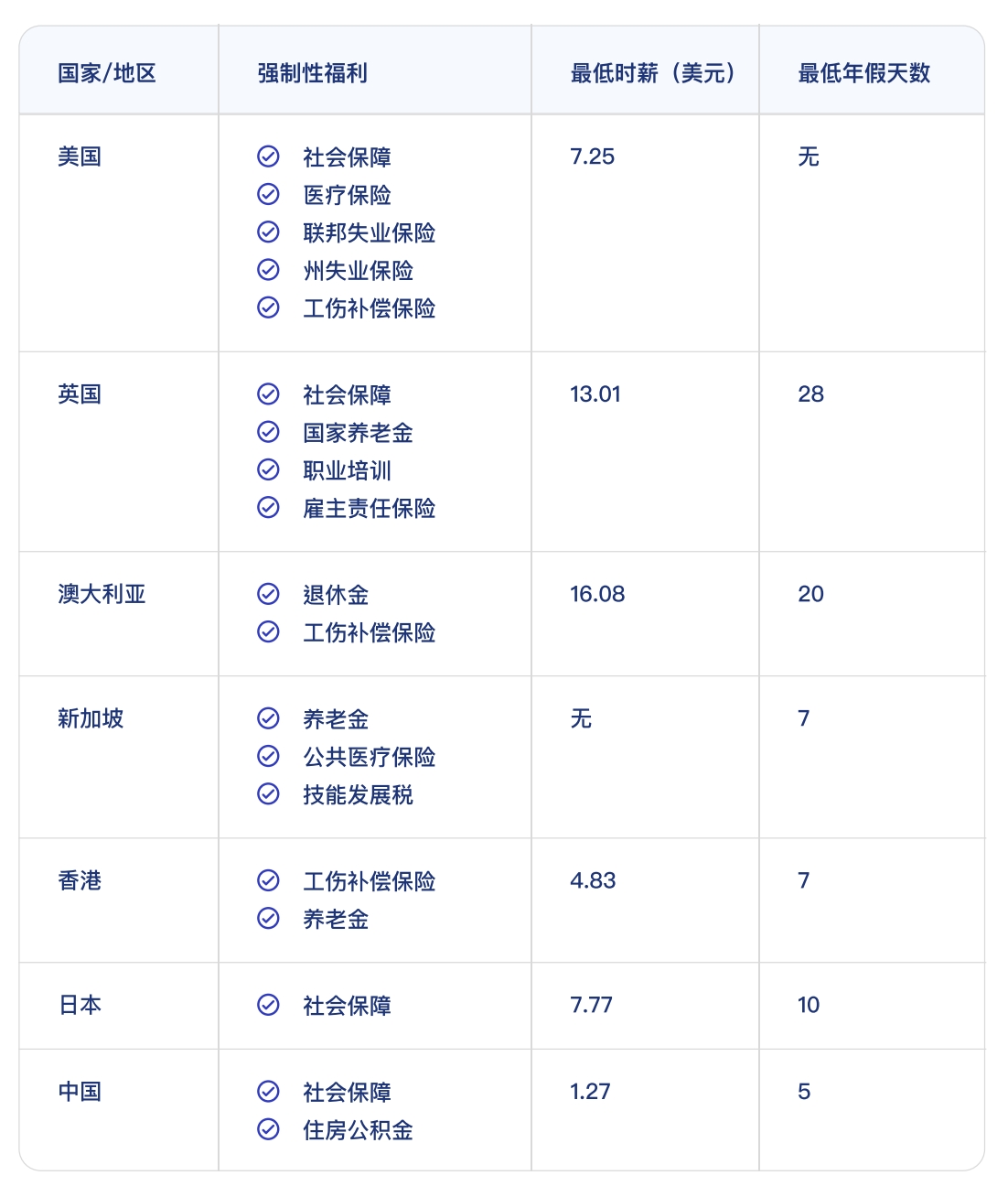Click the check icon next to 住房公积金
This screenshot has width=1008, height=1186.
click(x=268, y=1129)
